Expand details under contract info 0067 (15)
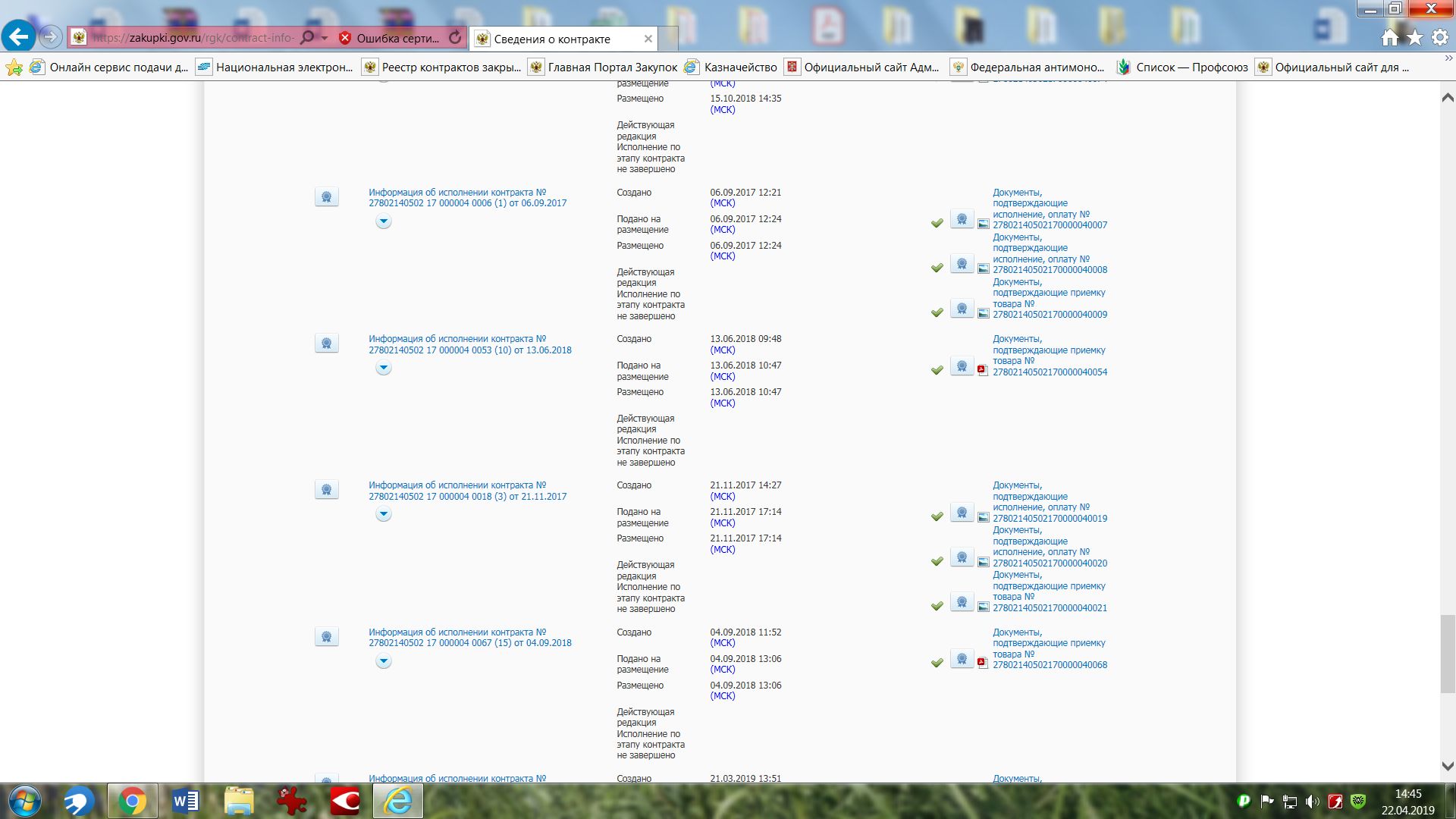 click(x=384, y=661)
